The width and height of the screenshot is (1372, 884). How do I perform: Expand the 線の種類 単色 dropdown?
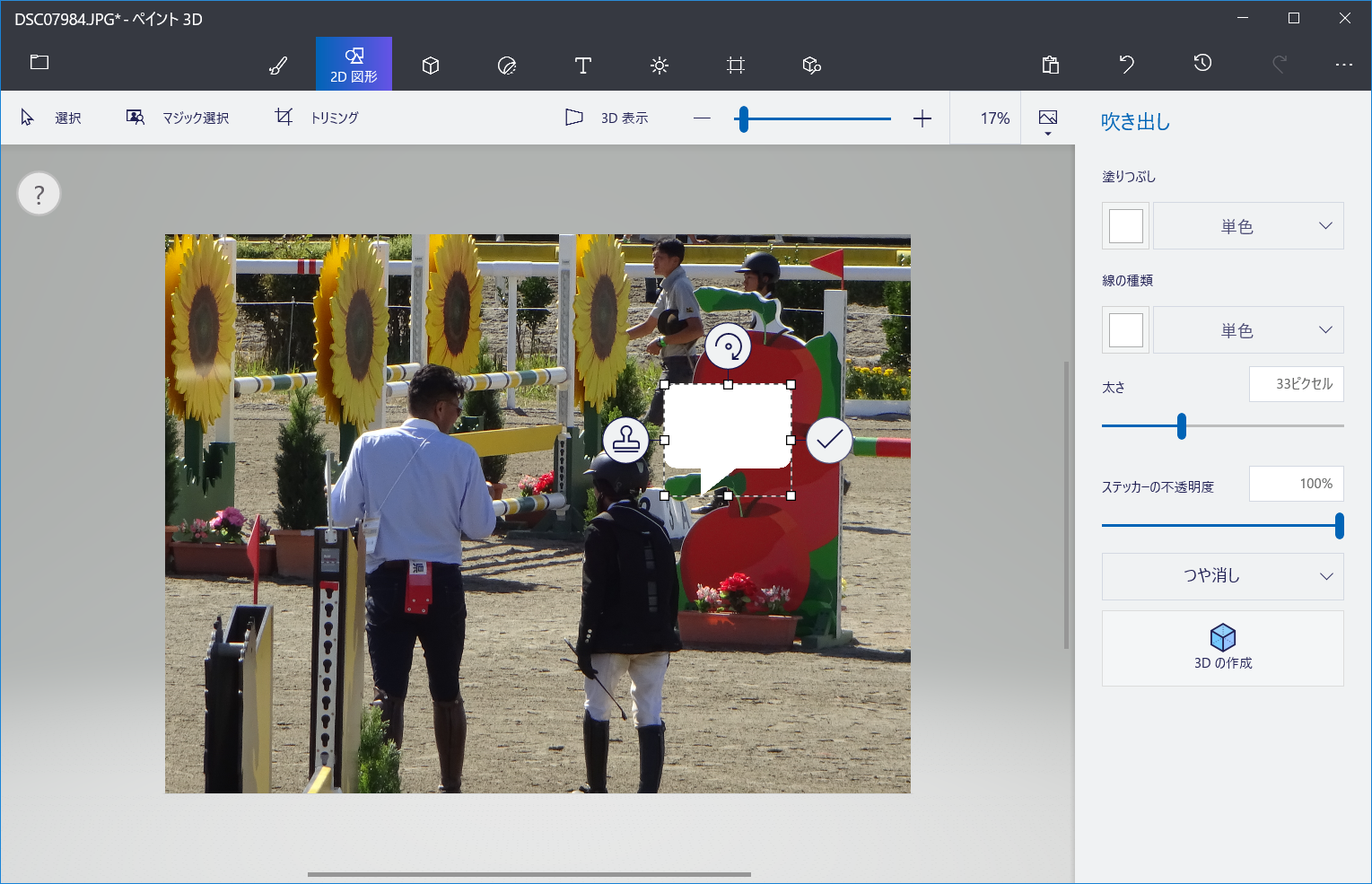[1248, 330]
